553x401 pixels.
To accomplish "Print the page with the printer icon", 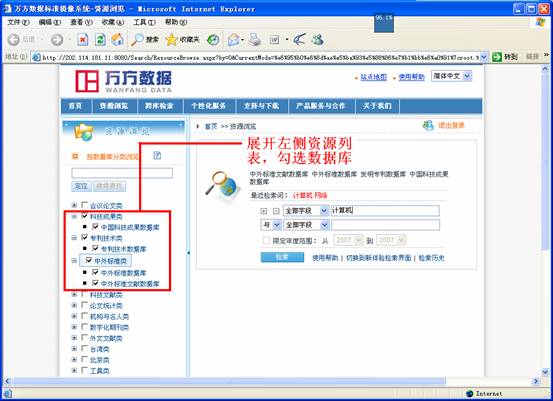I will [254, 40].
